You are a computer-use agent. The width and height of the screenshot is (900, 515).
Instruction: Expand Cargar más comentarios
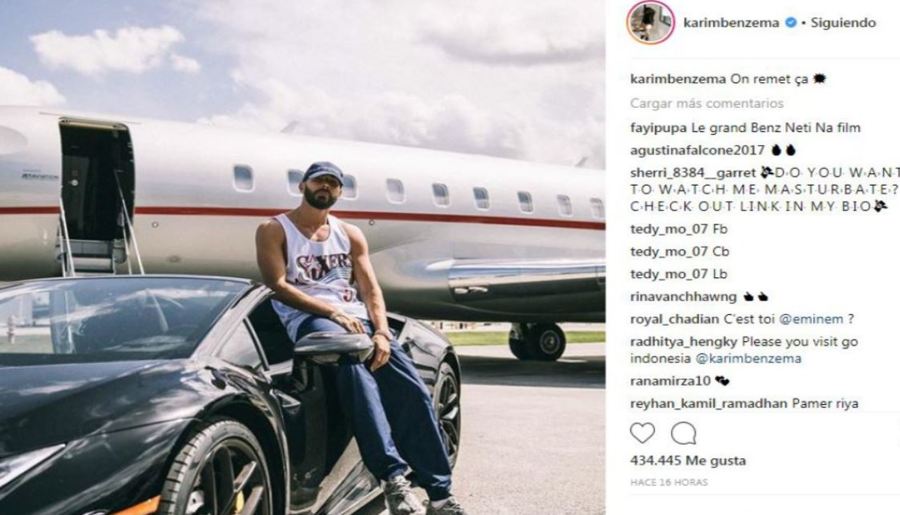(x=707, y=103)
